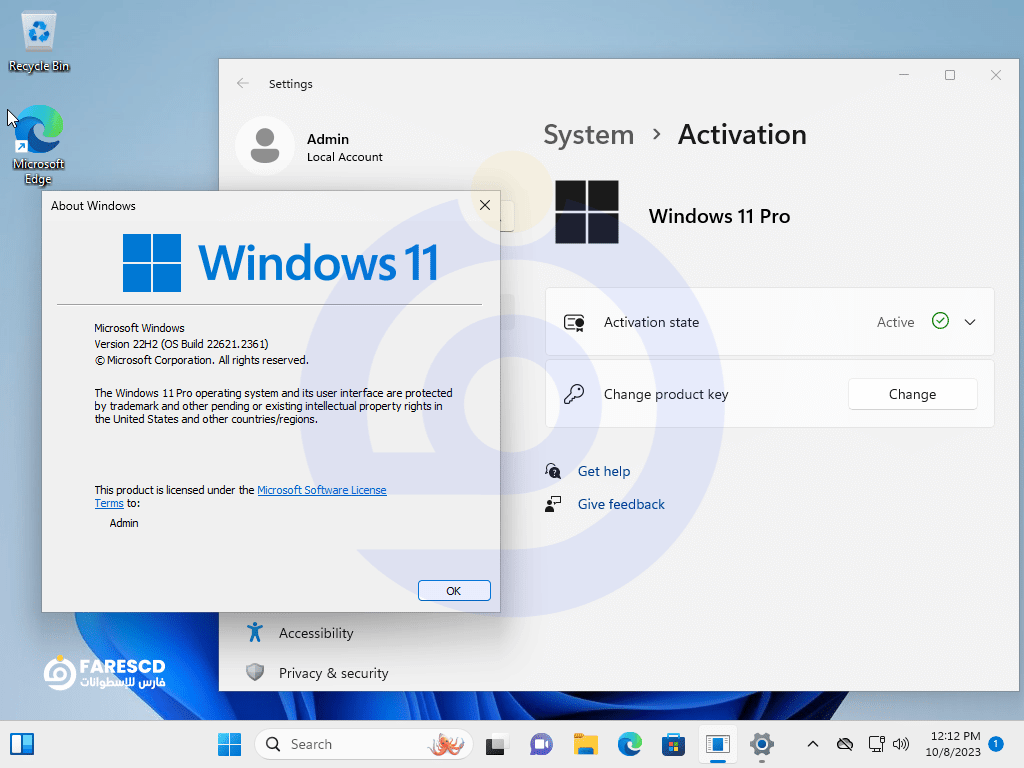This screenshot has height=768, width=1024.
Task: Click the Give feedback person icon
Action: [x=553, y=504]
